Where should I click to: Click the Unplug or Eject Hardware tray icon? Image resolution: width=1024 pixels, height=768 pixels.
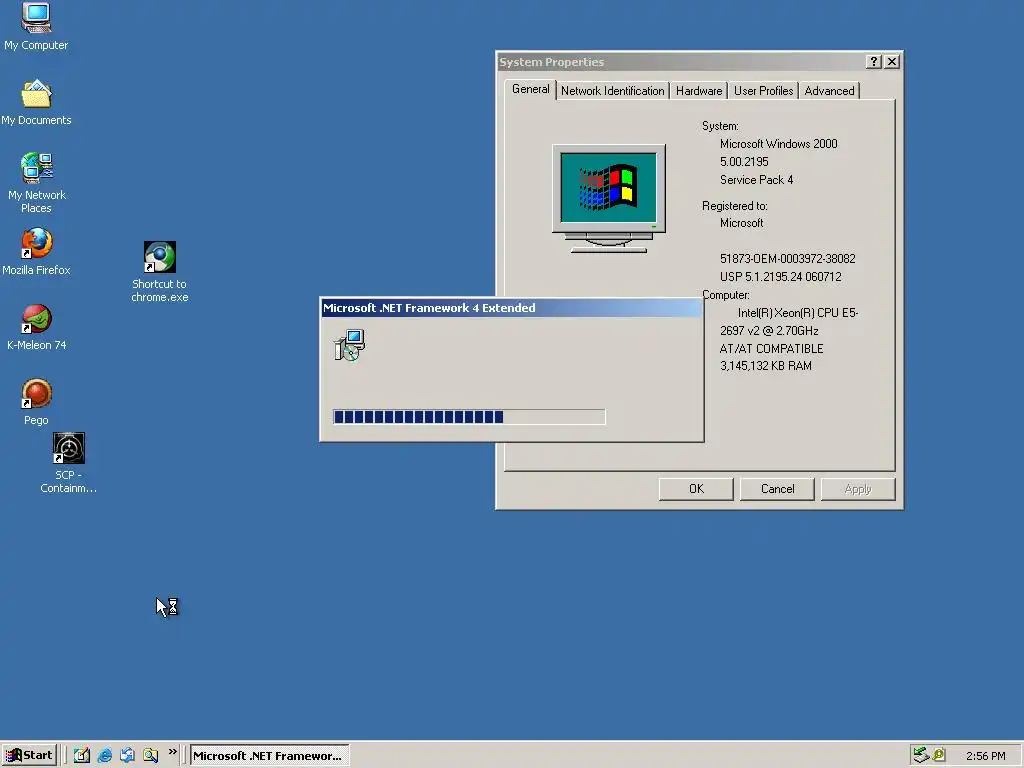[x=921, y=755]
